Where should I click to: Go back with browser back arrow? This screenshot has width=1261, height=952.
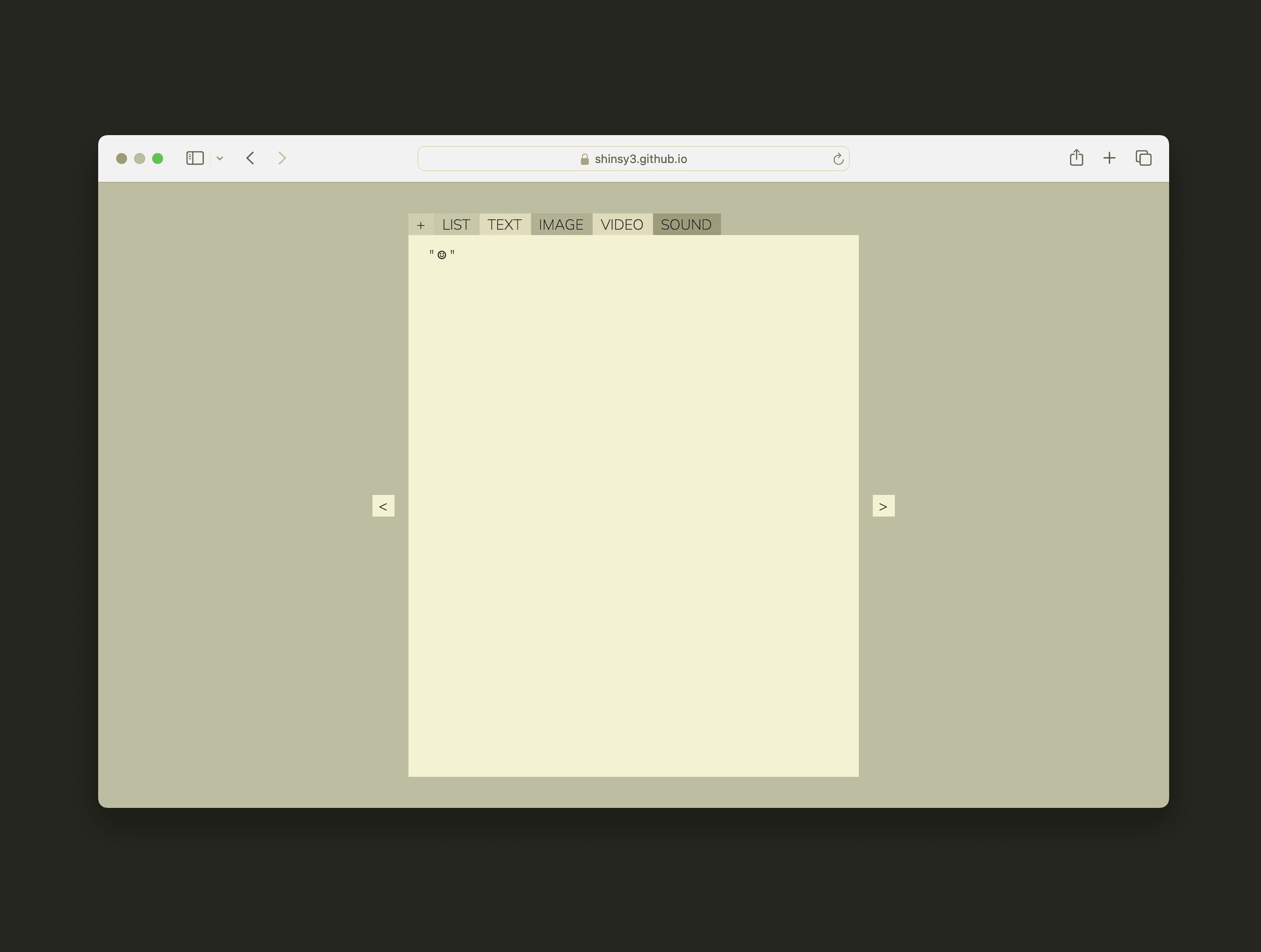pos(250,158)
